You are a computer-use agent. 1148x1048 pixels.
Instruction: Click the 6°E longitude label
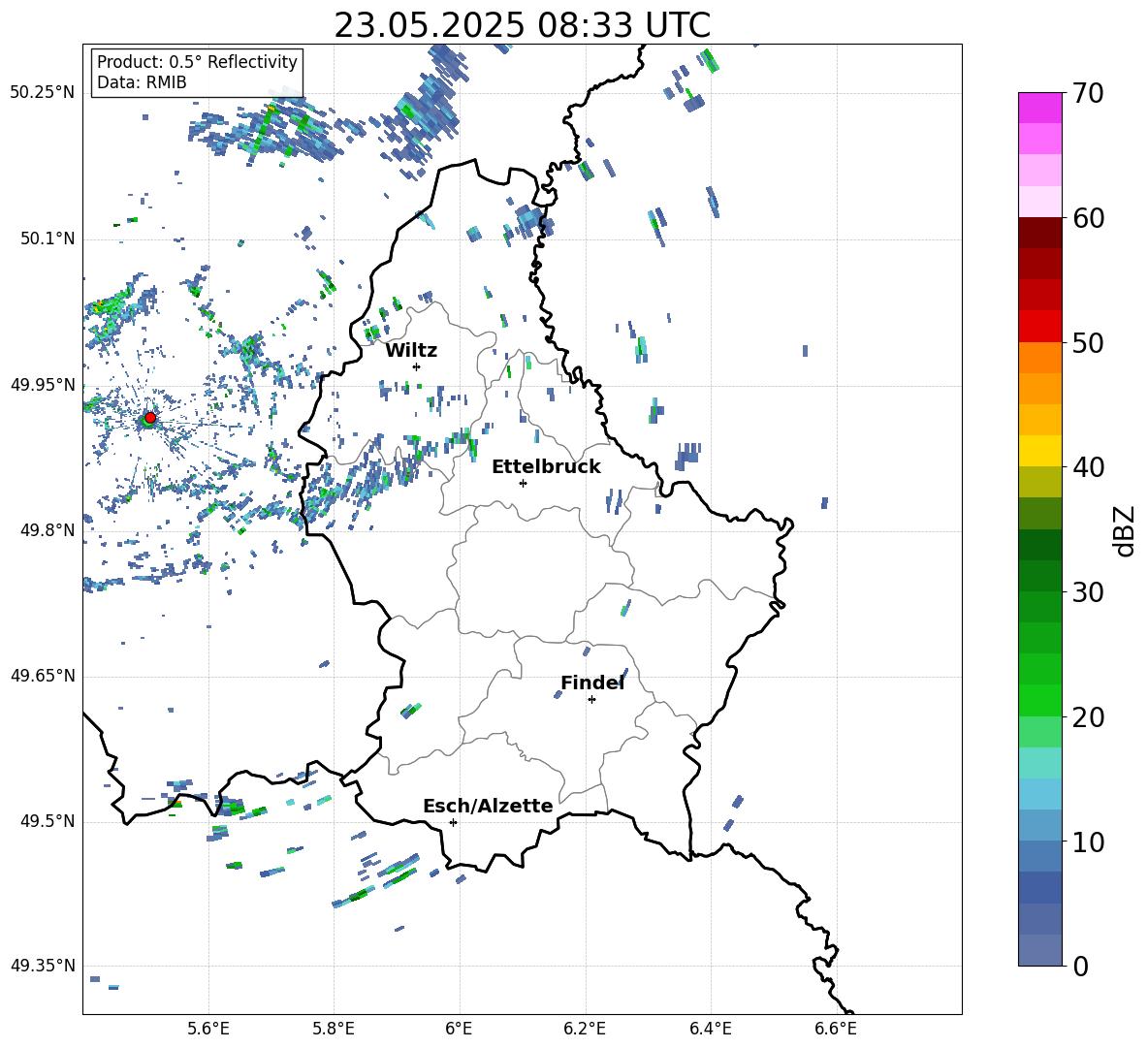click(459, 1029)
